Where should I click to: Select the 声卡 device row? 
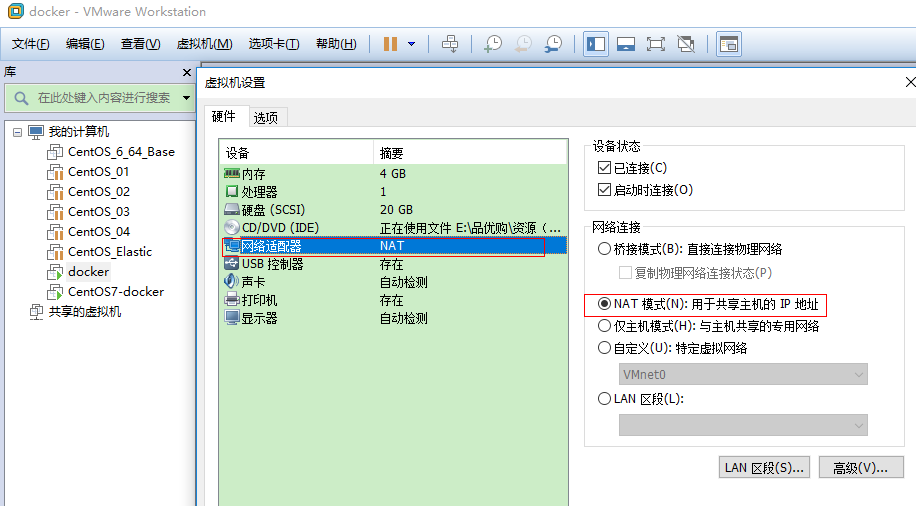[x=394, y=282]
